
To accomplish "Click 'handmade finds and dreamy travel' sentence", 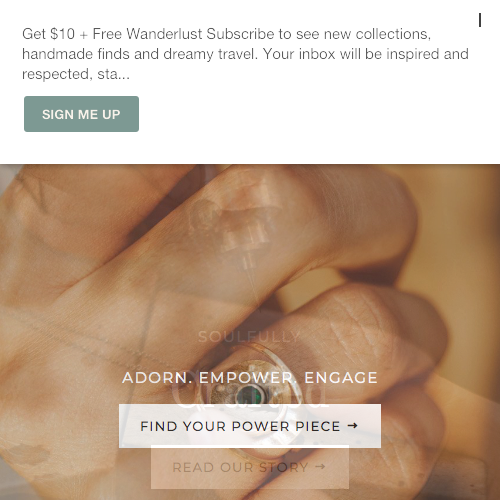I will click(140, 54).
